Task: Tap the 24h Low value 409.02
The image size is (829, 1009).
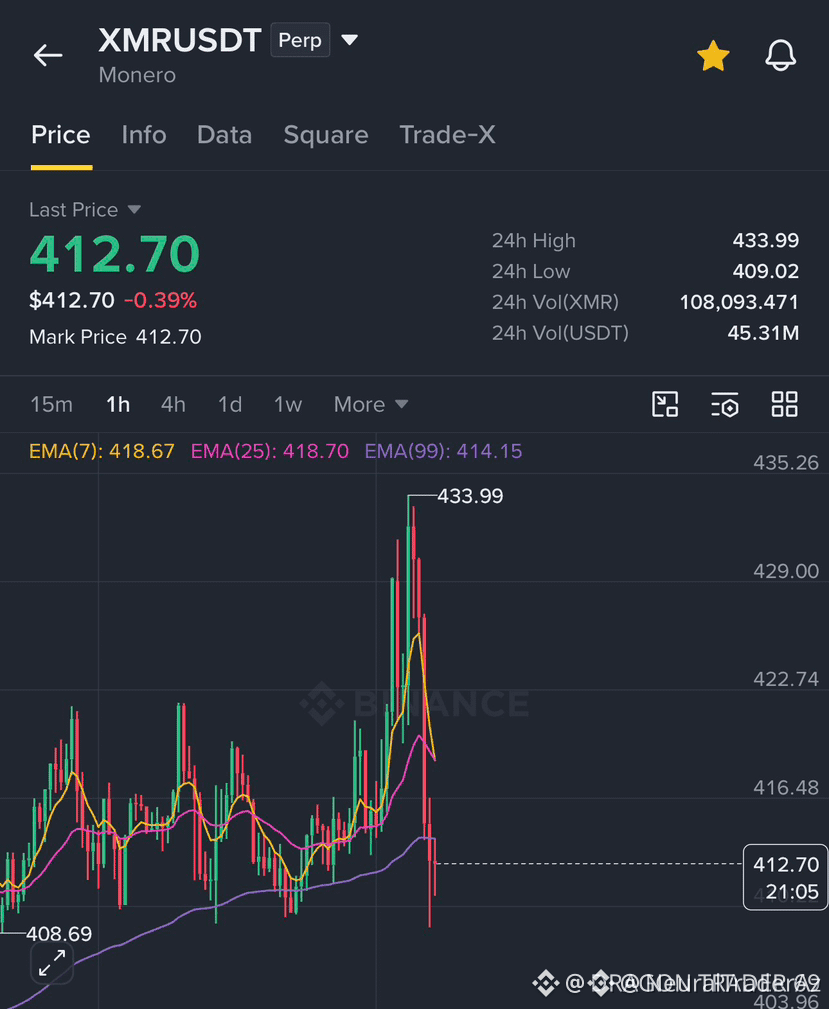Action: click(765, 272)
